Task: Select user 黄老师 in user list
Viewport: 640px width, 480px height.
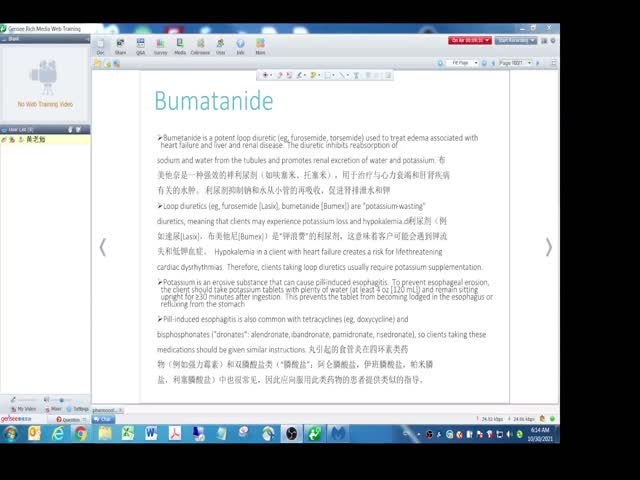Action: [45, 140]
